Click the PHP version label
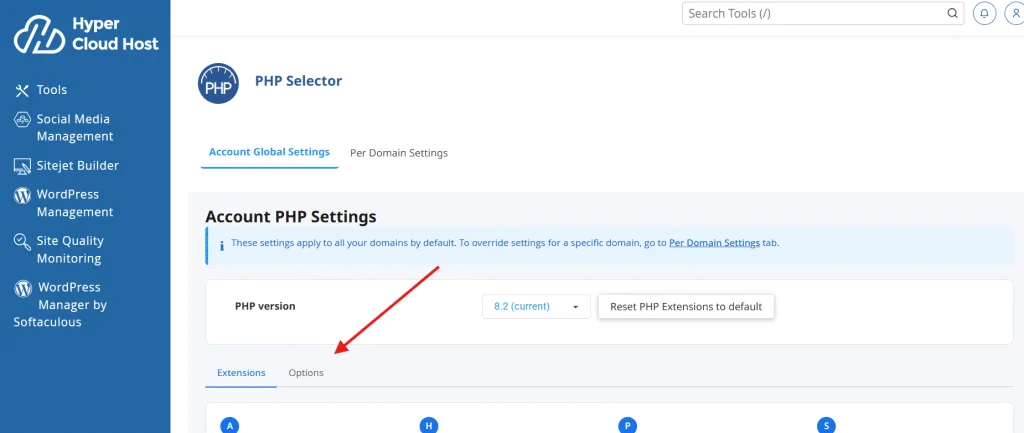 265,306
